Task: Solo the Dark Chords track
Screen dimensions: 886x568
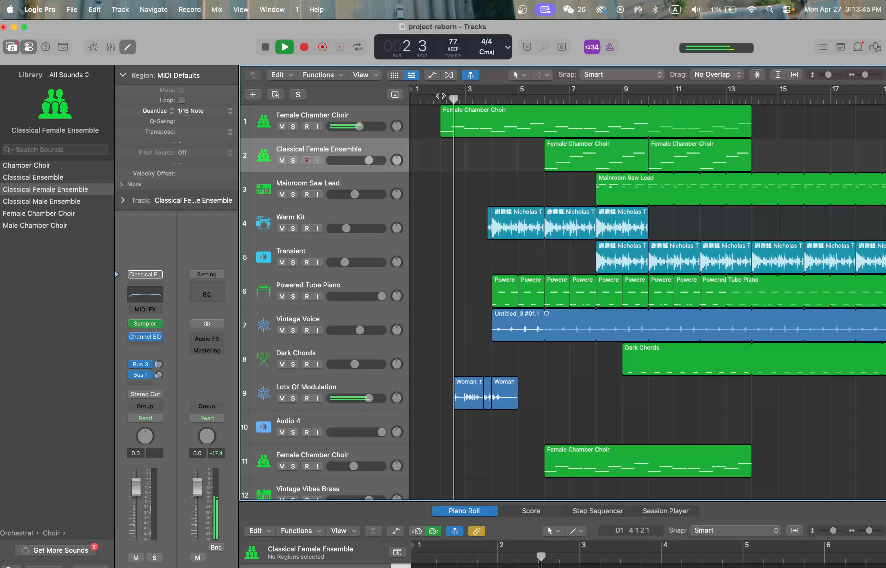Action: click(x=293, y=364)
